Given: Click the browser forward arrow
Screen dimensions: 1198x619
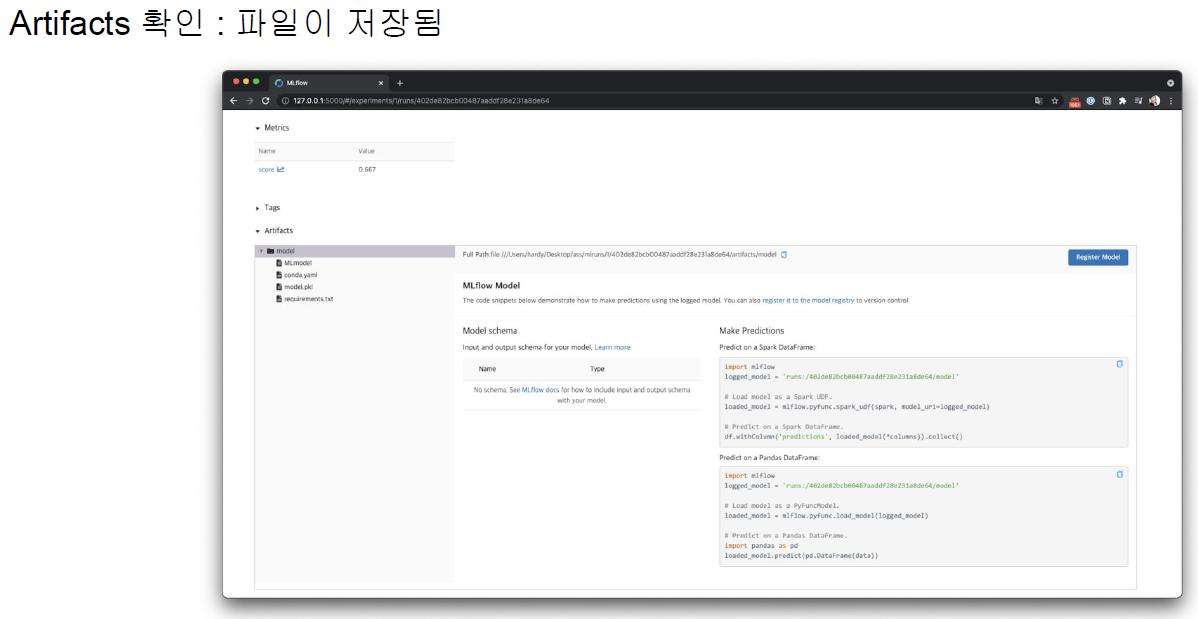Looking at the screenshot, I should (x=250, y=100).
